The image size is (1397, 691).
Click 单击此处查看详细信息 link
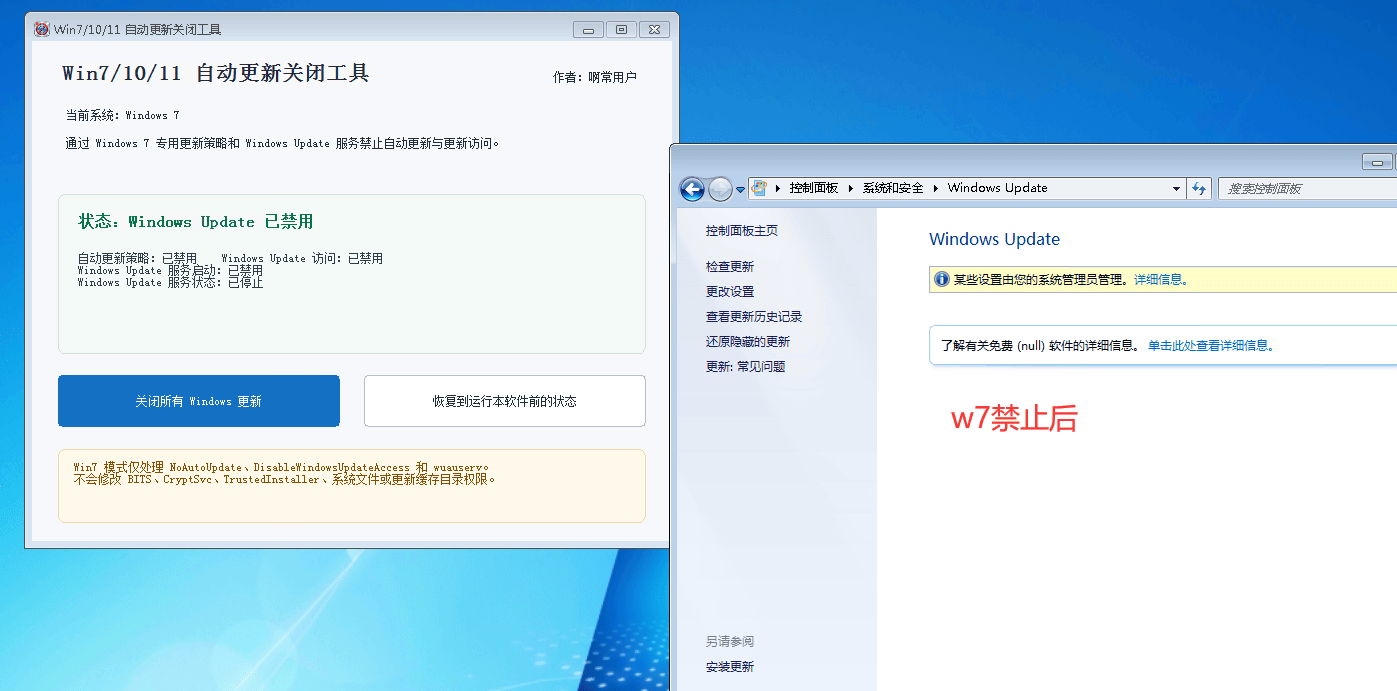coord(1211,346)
